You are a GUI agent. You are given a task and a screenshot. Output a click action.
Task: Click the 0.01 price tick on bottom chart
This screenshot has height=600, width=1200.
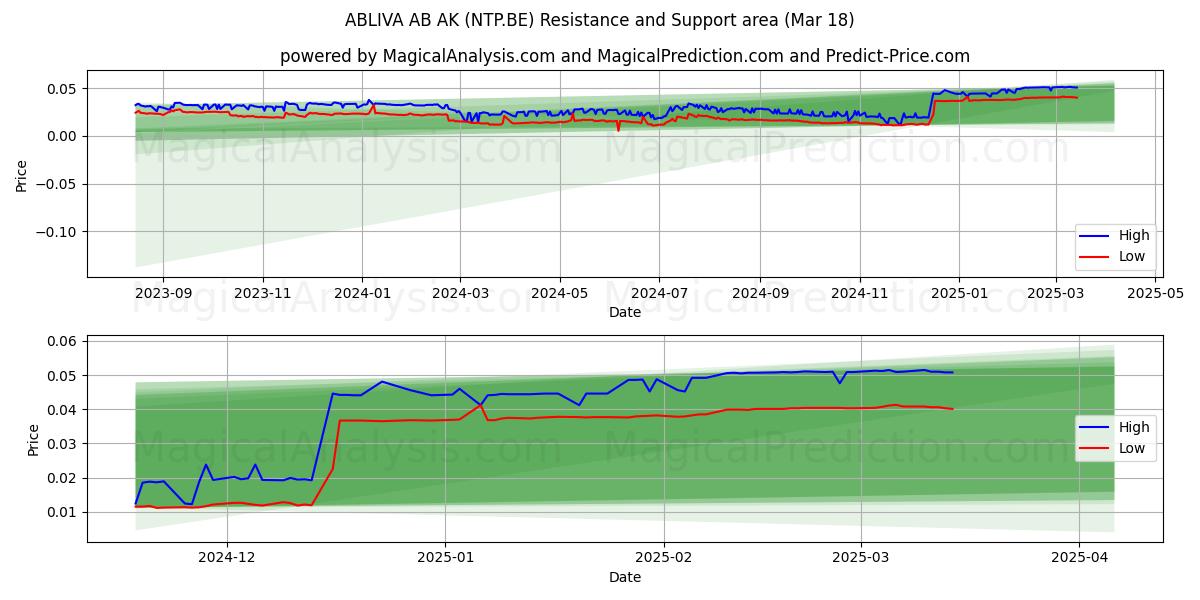click(x=64, y=512)
